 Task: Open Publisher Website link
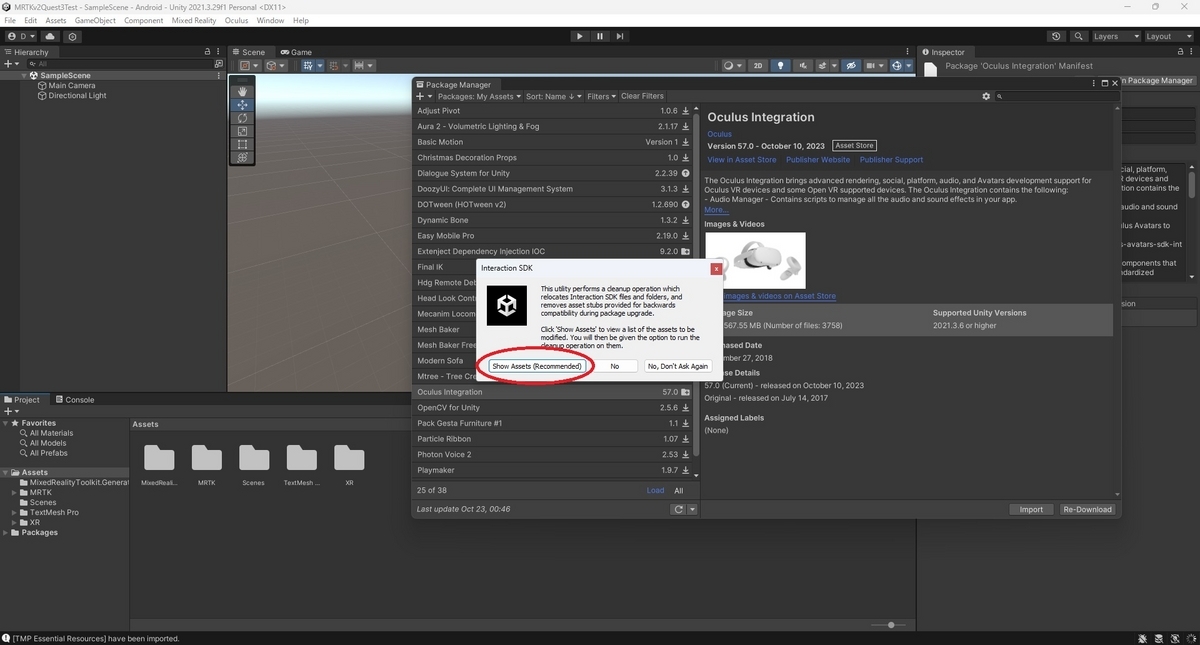point(818,160)
